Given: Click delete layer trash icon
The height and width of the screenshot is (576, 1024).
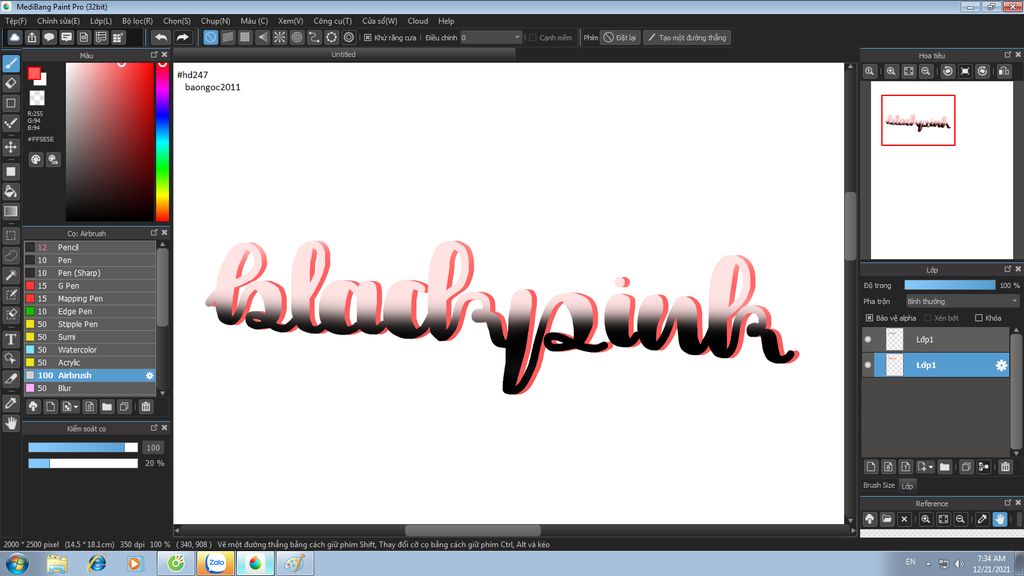Looking at the screenshot, I should click(1005, 466).
